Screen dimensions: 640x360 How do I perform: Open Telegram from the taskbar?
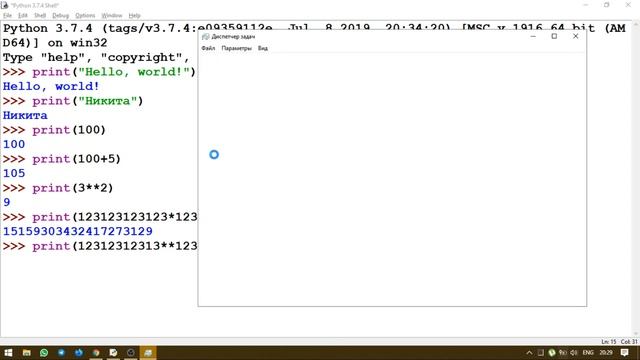tap(61, 353)
